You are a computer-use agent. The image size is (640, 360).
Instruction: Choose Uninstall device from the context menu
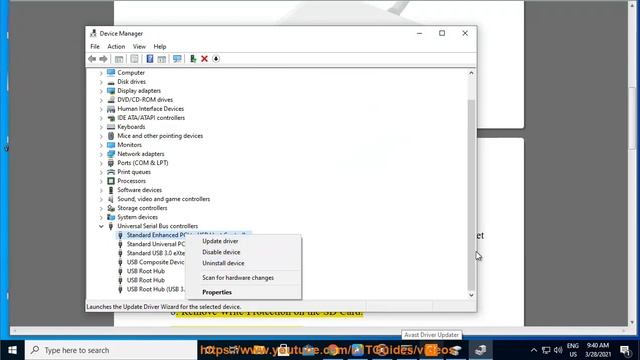244,263
